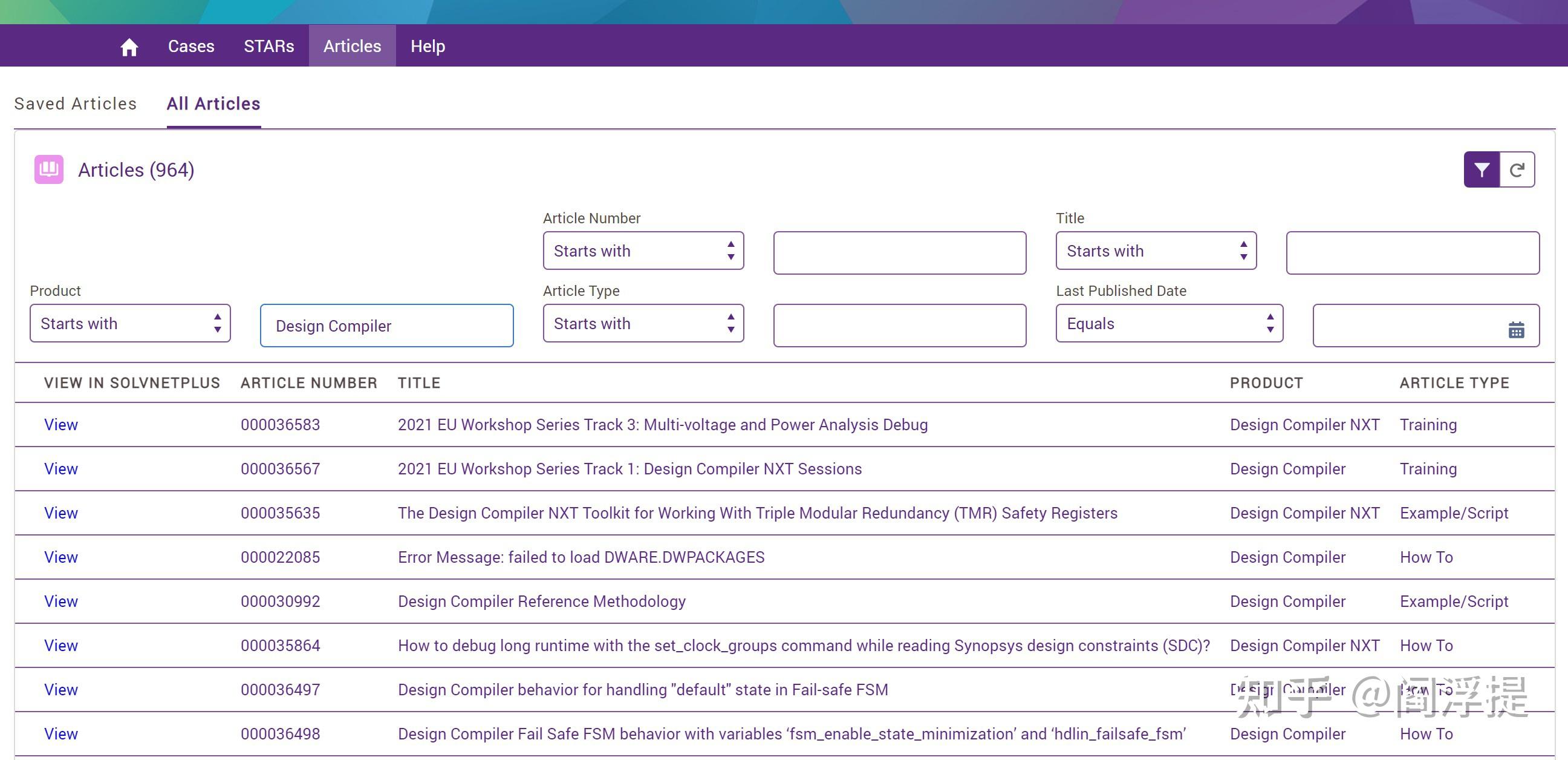
Task: Click the Article Number value input field
Action: pos(899,253)
